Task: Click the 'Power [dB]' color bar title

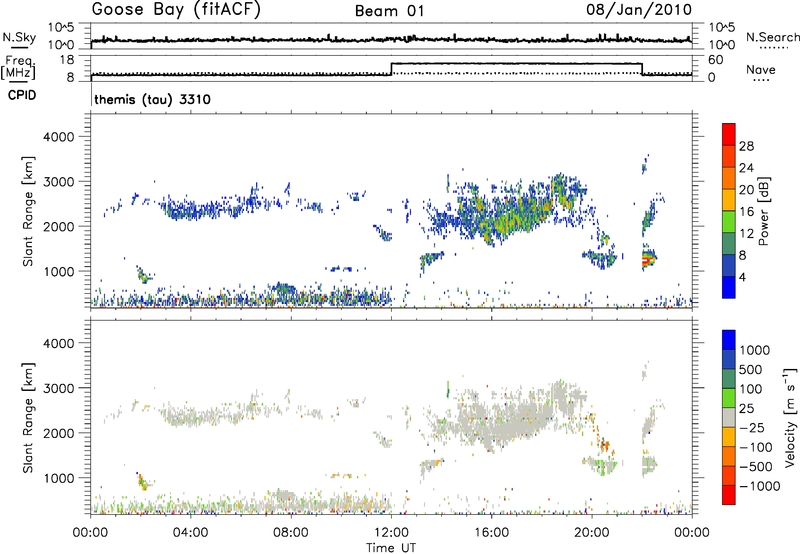Action: pos(763,211)
